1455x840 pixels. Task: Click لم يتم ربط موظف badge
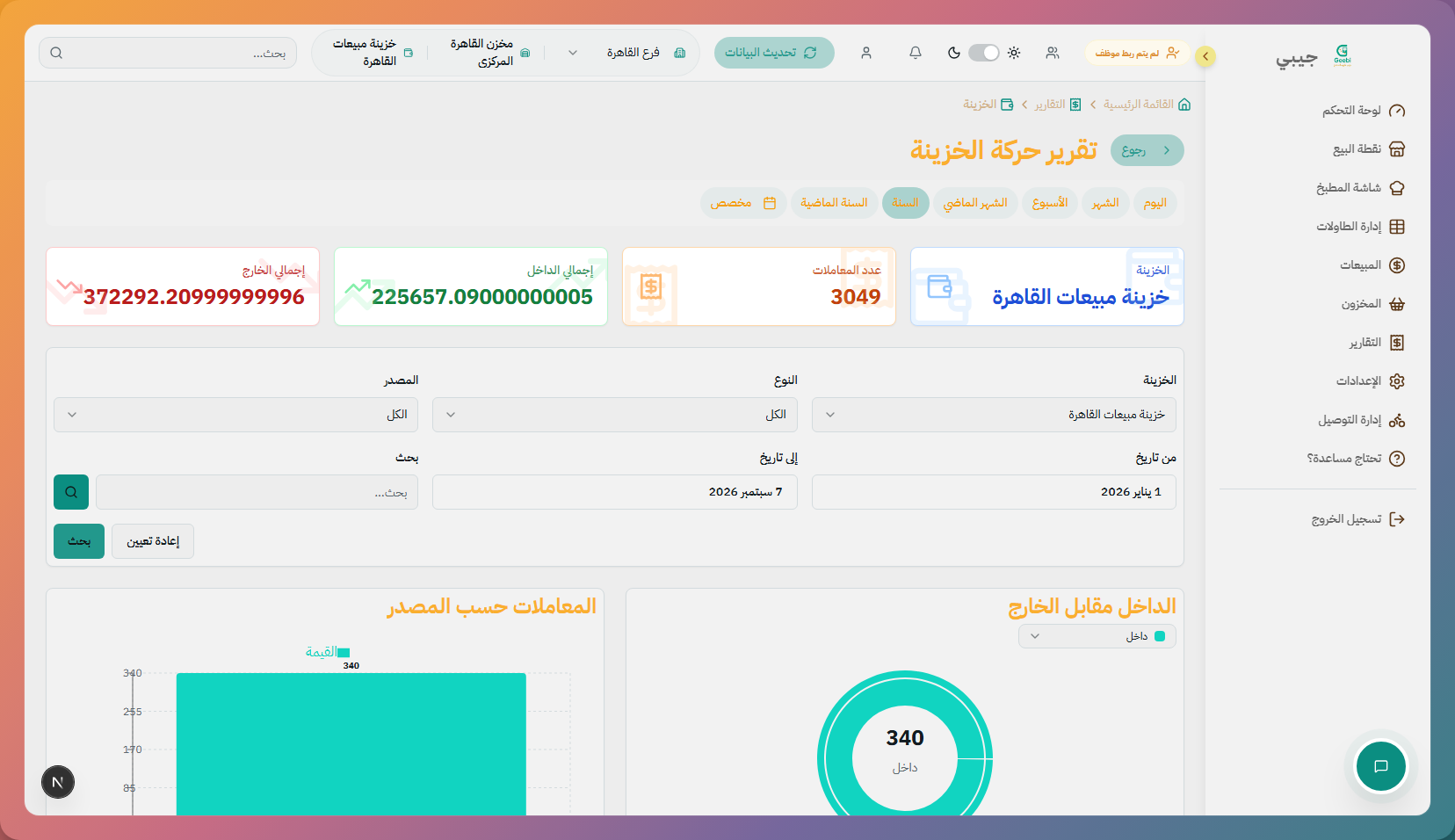click(1137, 53)
